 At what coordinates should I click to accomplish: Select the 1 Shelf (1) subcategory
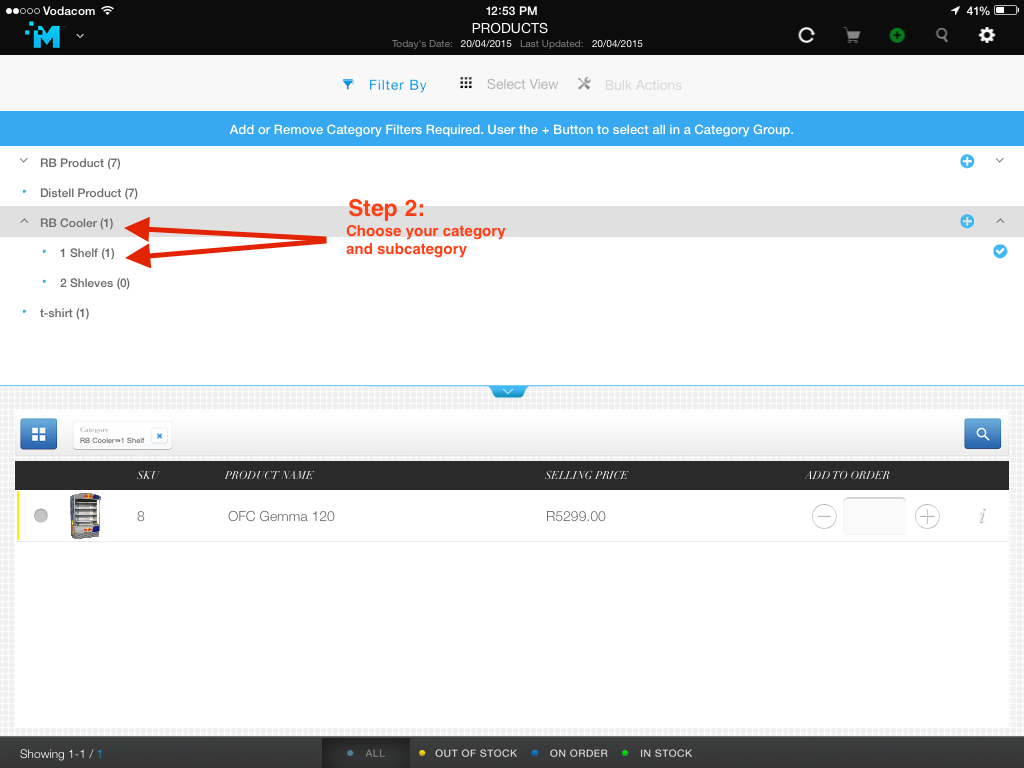click(87, 253)
